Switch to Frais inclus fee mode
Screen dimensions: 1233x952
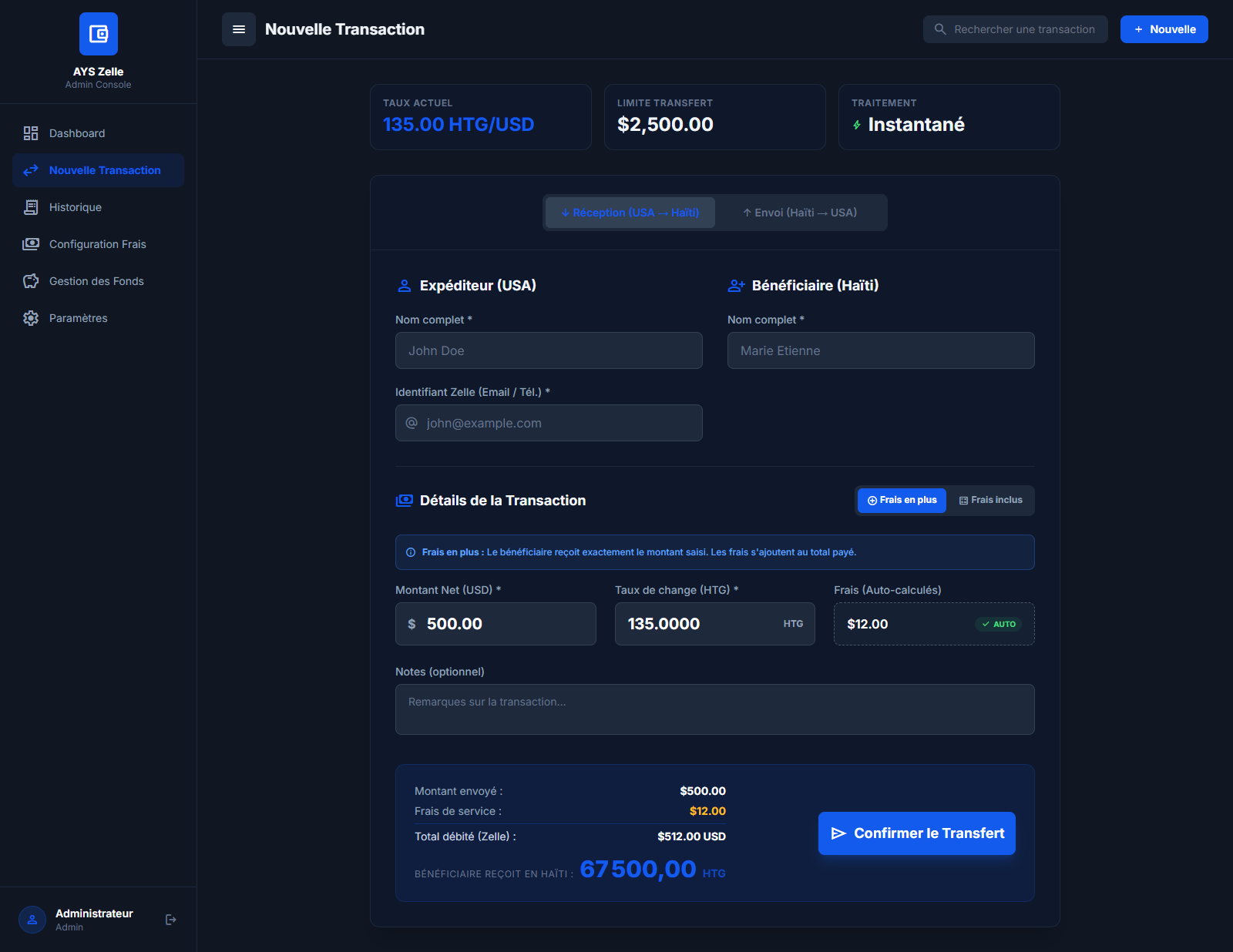(990, 501)
